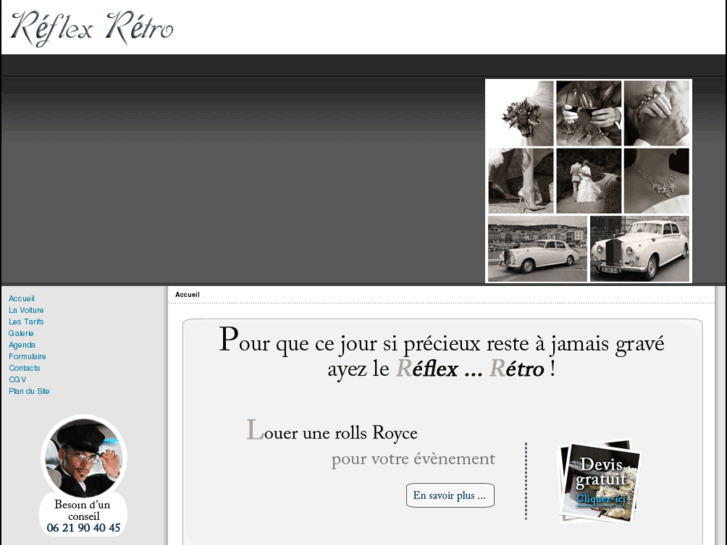Click the Rolls Royce front view photo
This screenshot has height=545, width=727.
(x=639, y=249)
